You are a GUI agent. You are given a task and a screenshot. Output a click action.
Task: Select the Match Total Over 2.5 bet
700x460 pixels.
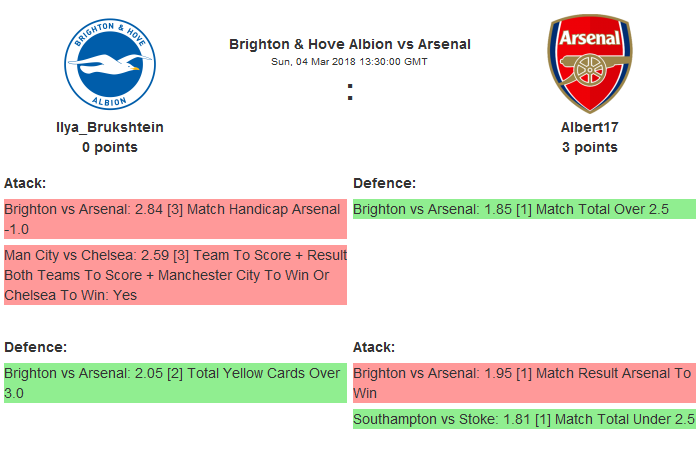[x=524, y=209]
